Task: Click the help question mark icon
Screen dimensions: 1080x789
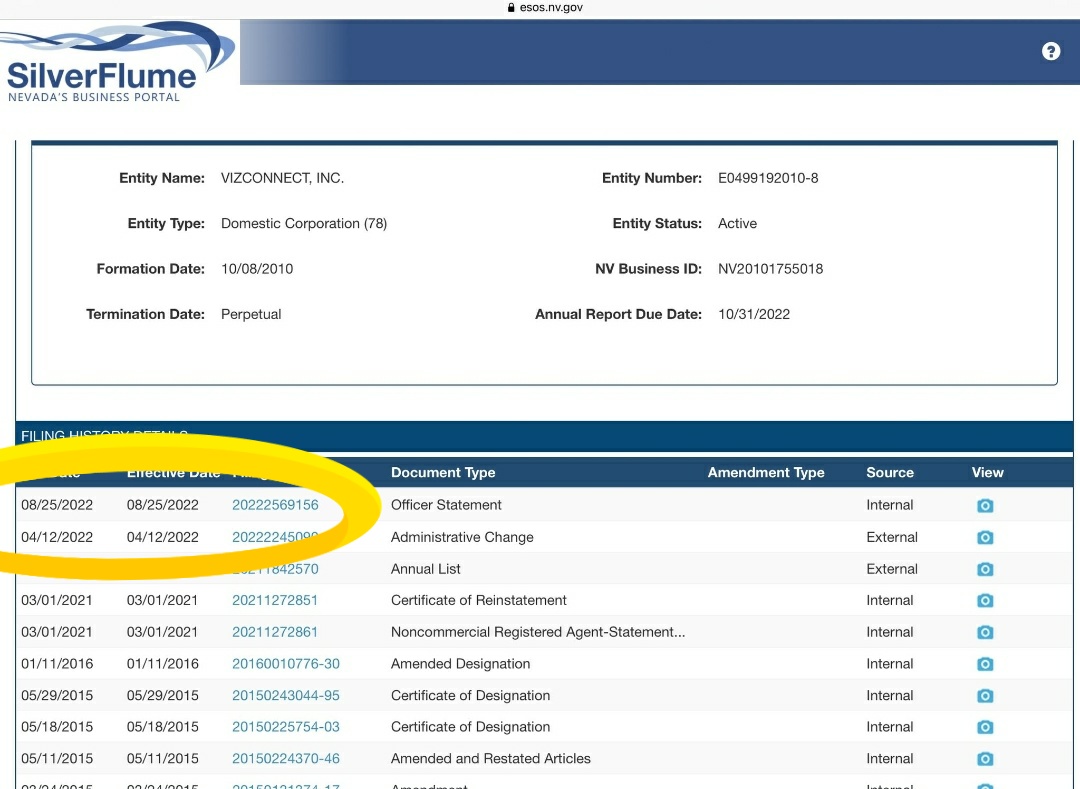Action: point(1050,52)
